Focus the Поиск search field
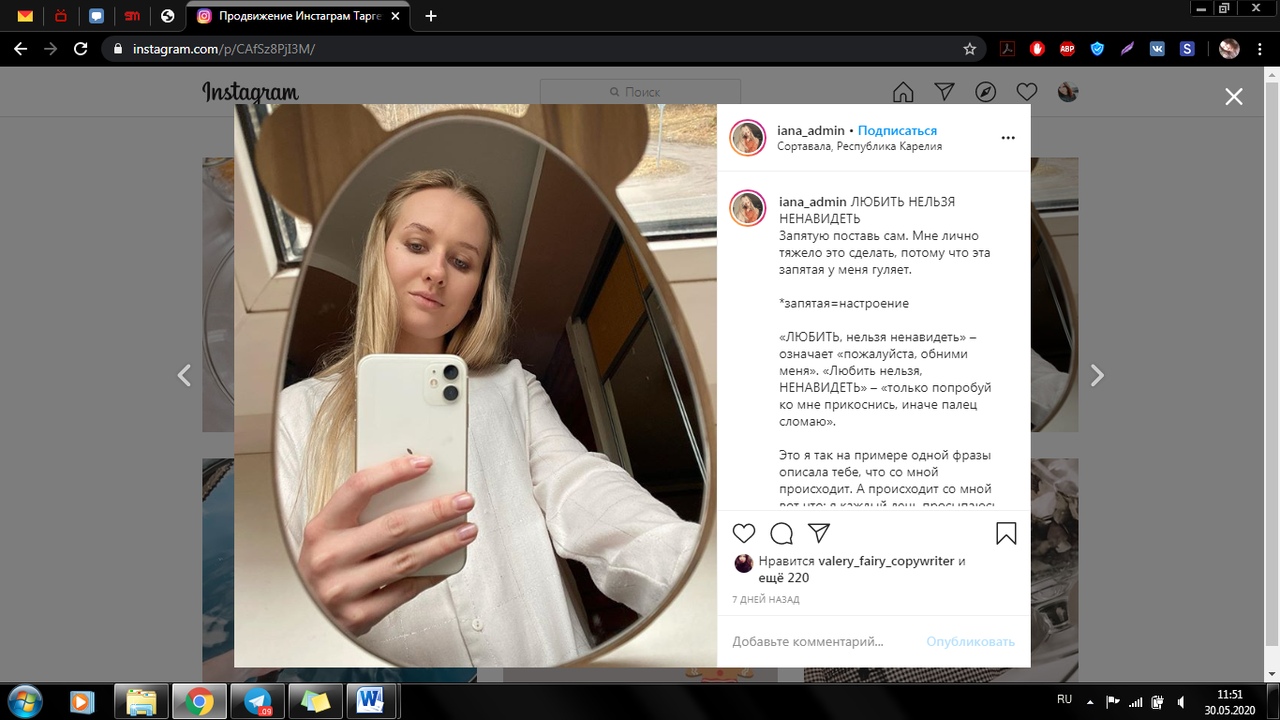The height and width of the screenshot is (720, 1280). 640,92
